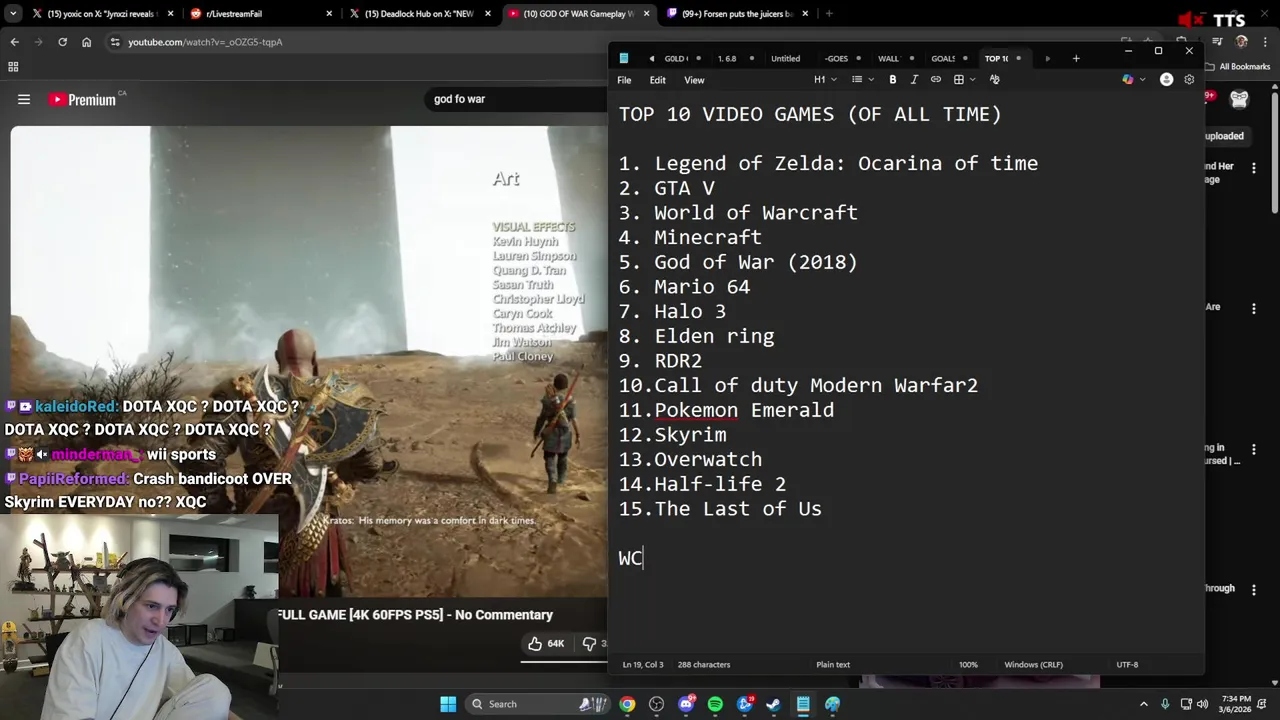
Task: Open browser tab search dropdown
Action: pos(12,14)
